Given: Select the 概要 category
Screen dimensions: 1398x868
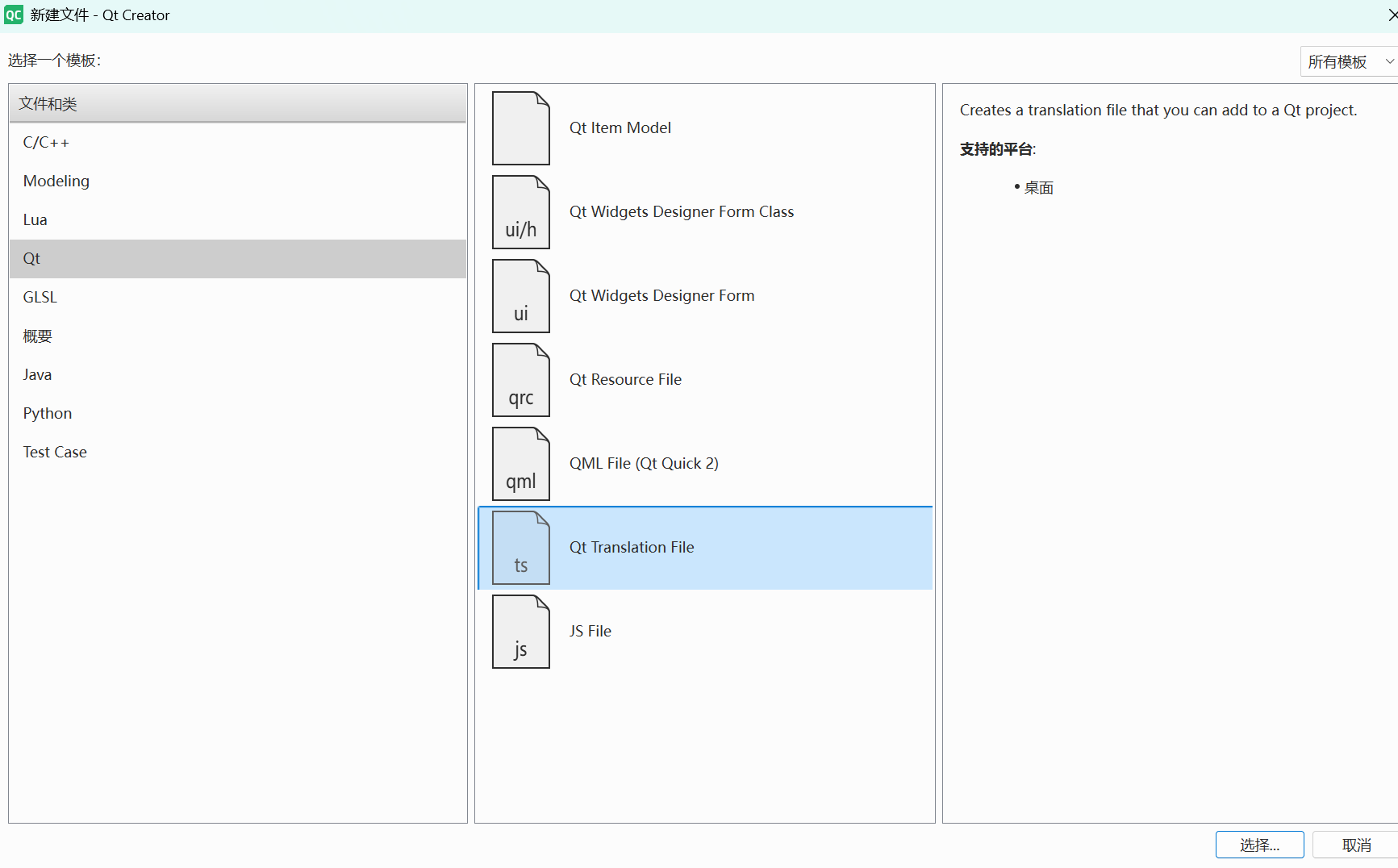Looking at the screenshot, I should (238, 336).
